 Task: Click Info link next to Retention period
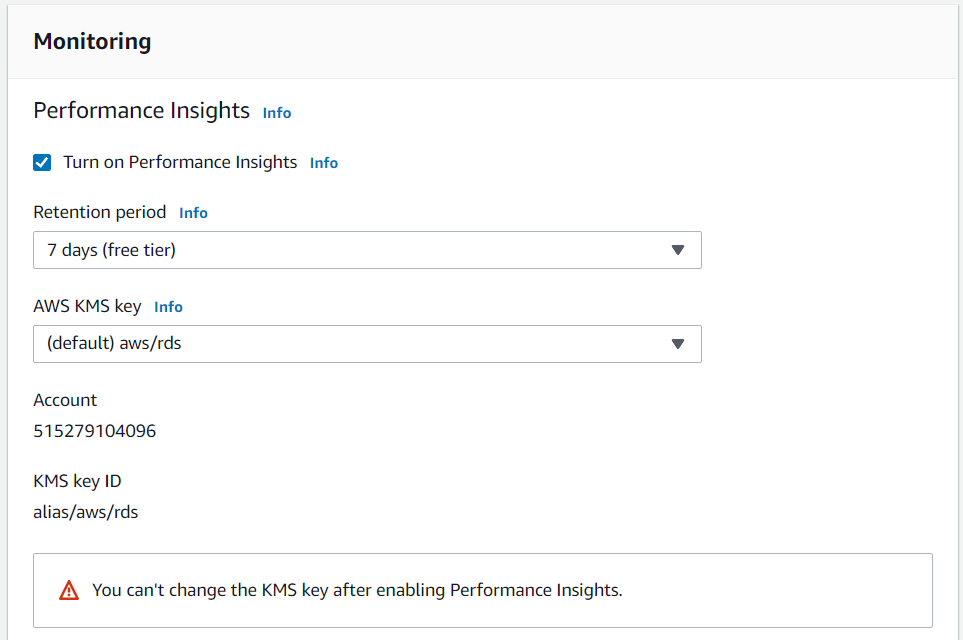pos(193,213)
